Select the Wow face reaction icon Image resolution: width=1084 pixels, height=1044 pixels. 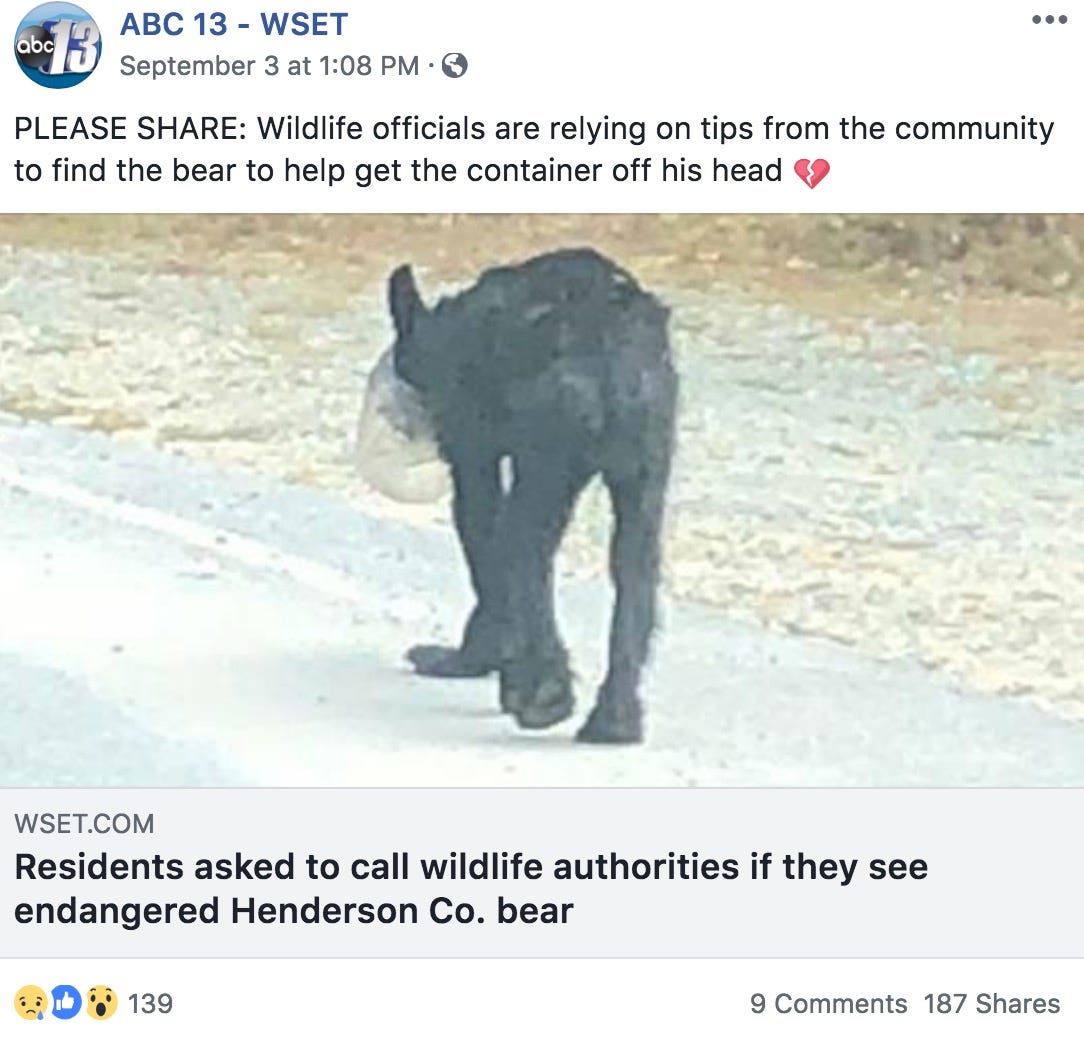point(101,1002)
